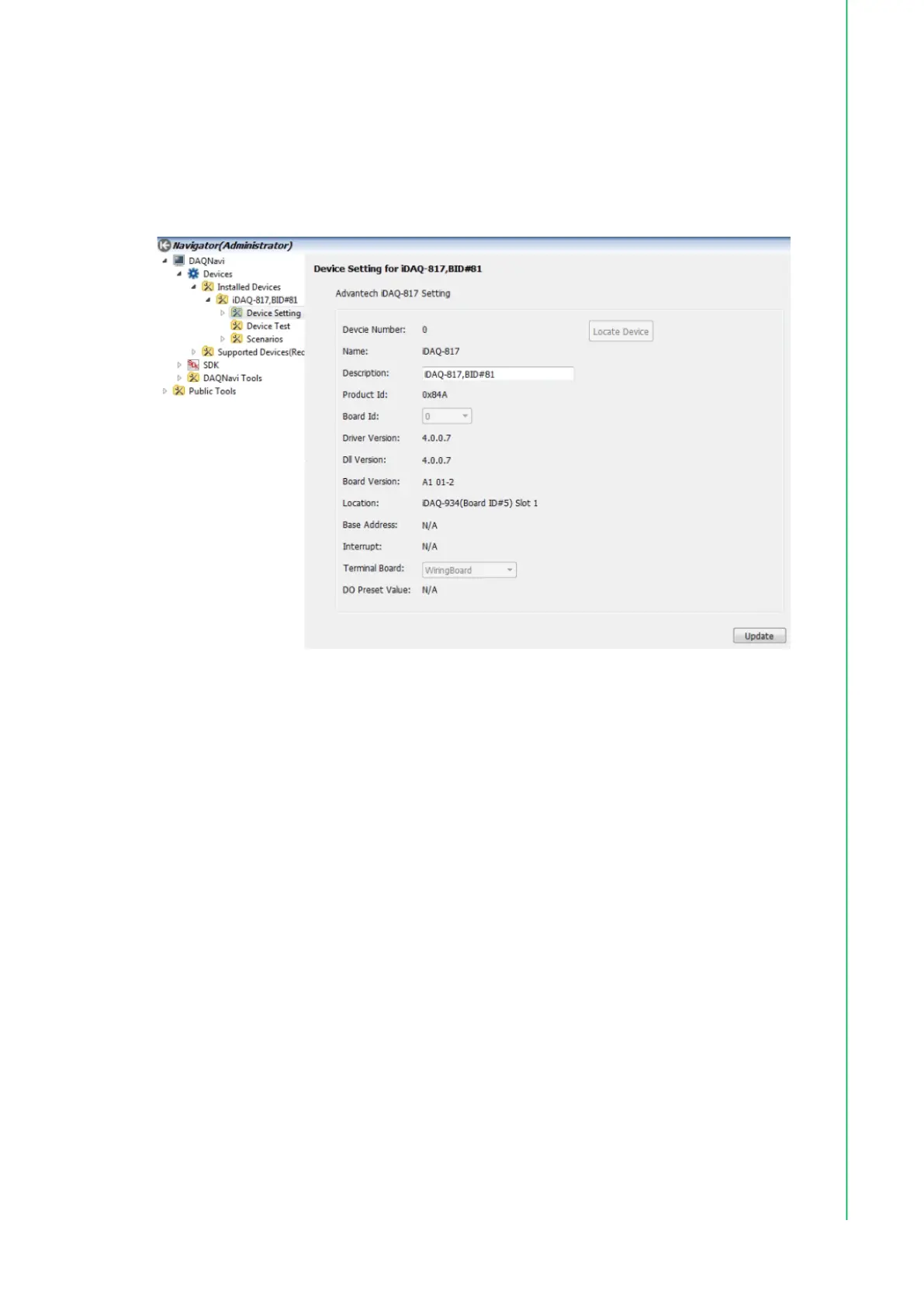Click the red SDK icon
The image size is (924, 1307).
tap(193, 365)
